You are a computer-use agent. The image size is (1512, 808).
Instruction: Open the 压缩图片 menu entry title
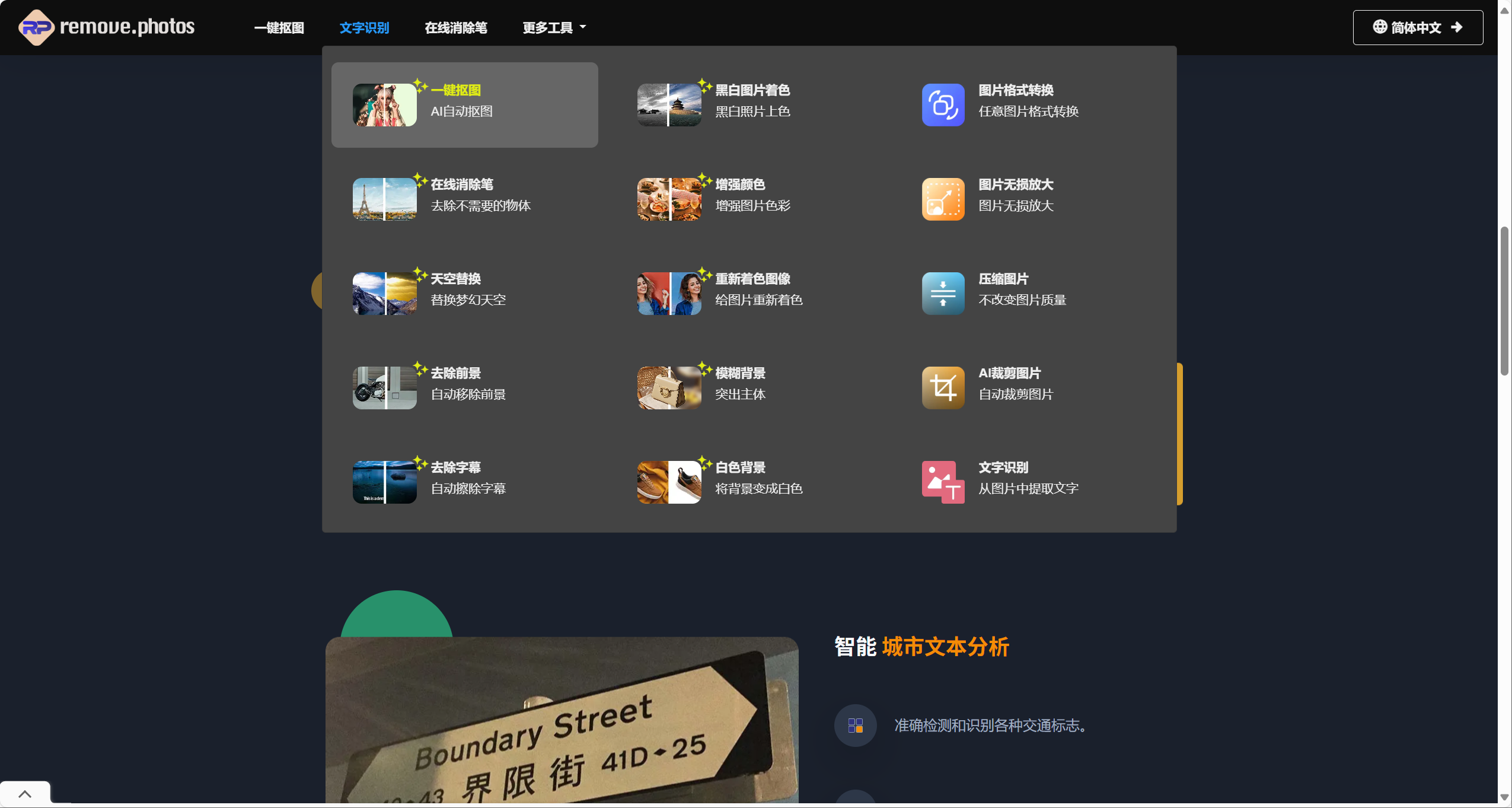point(1003,279)
